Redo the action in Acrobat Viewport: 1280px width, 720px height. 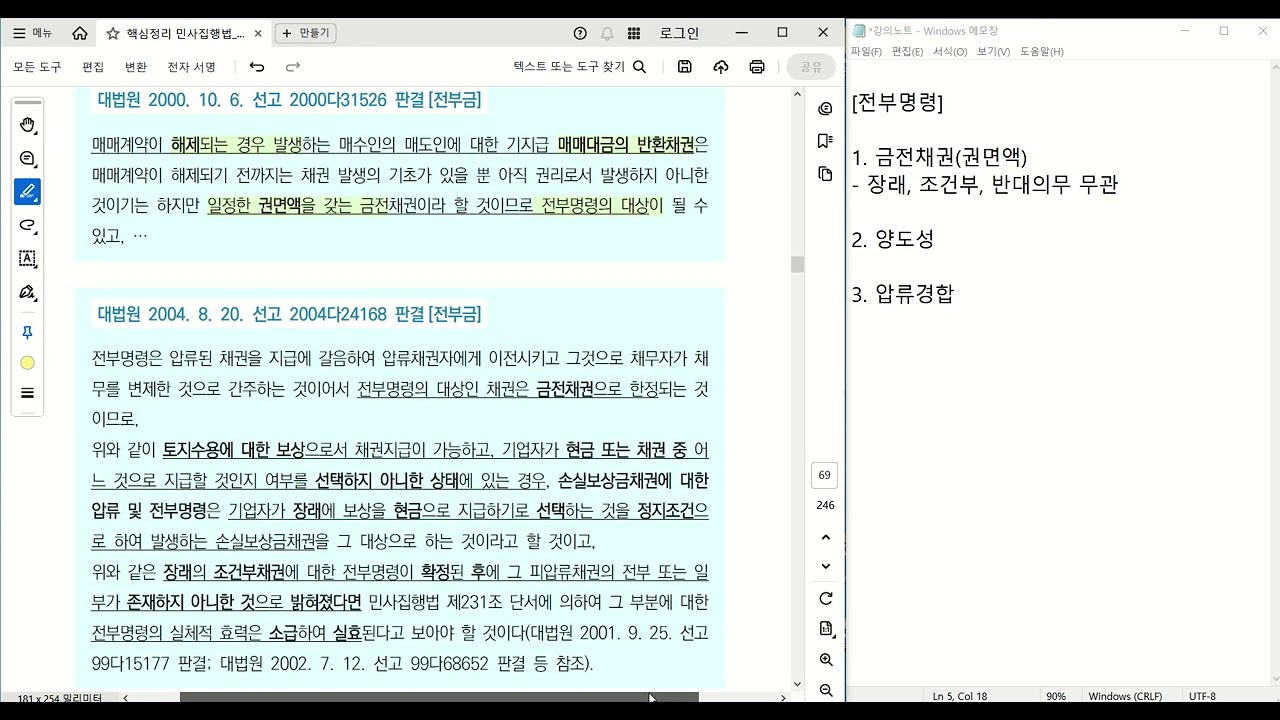(293, 67)
